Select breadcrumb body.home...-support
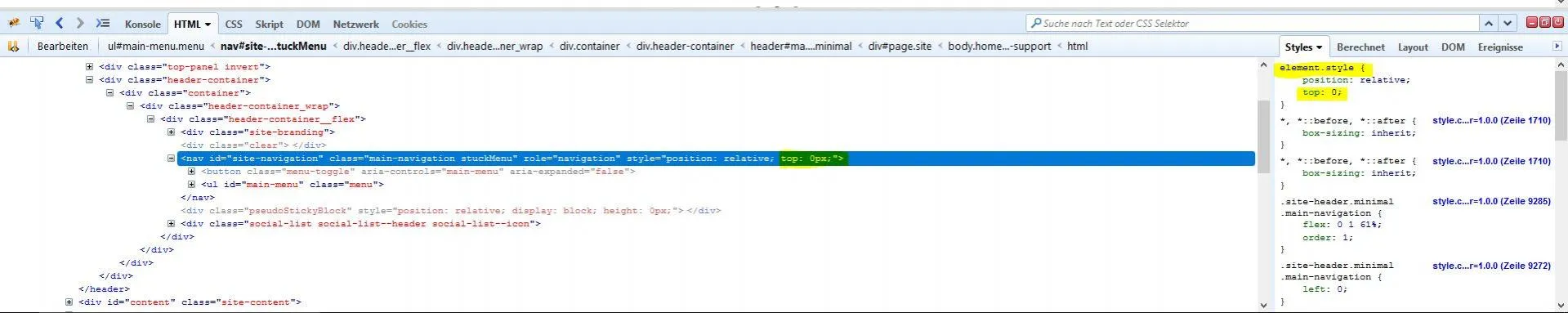 [x=999, y=46]
